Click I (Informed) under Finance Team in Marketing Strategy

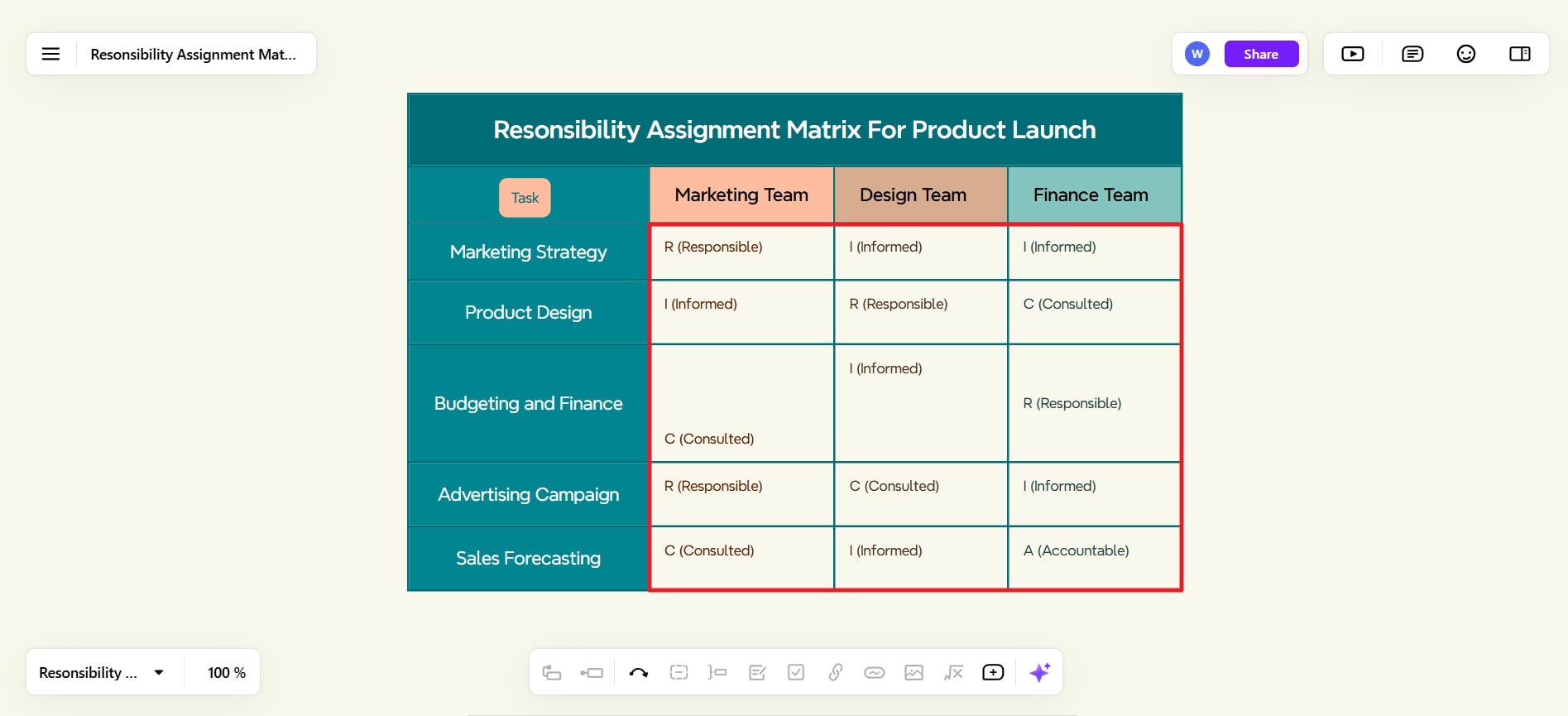click(x=1059, y=247)
